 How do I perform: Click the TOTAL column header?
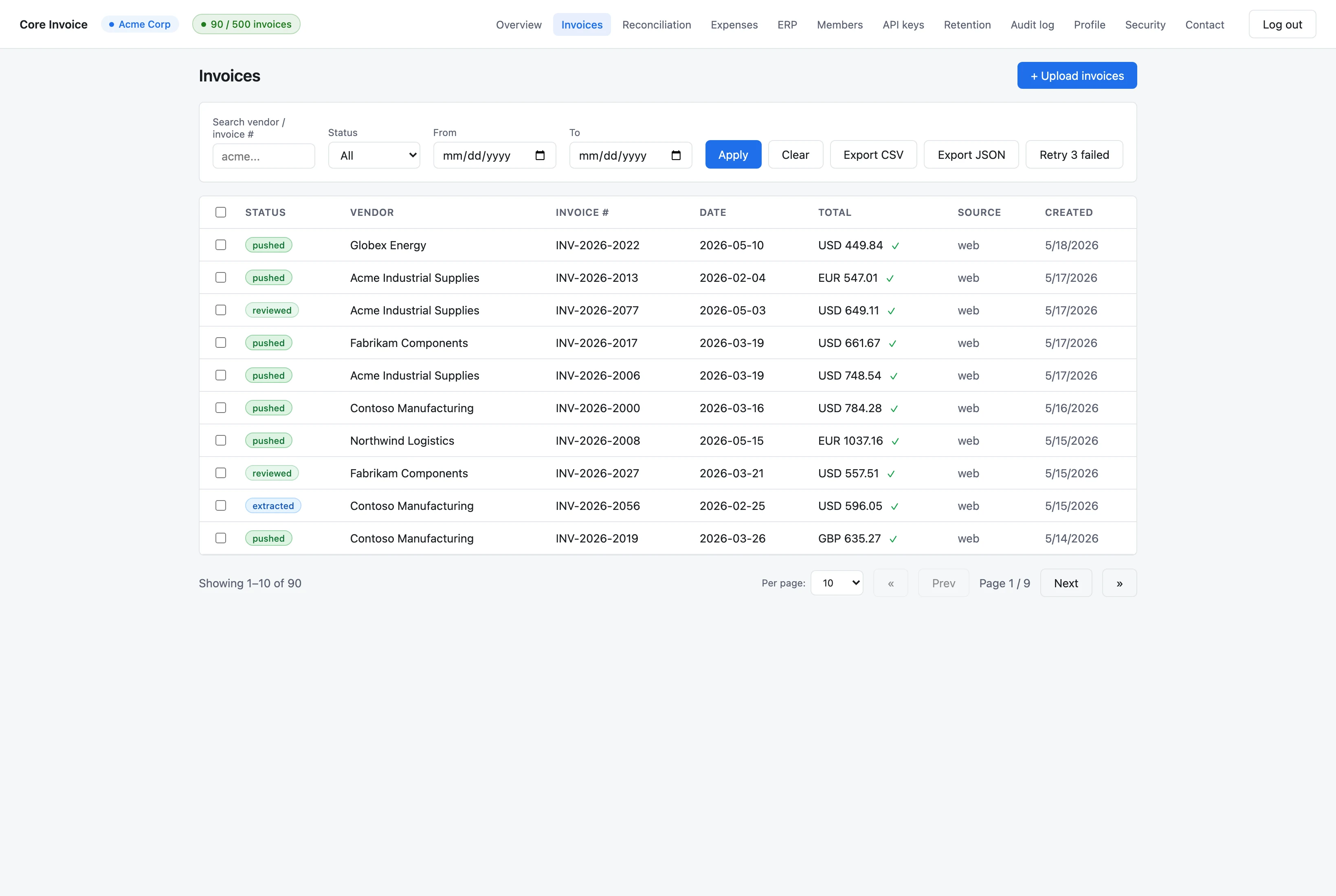[x=834, y=213]
